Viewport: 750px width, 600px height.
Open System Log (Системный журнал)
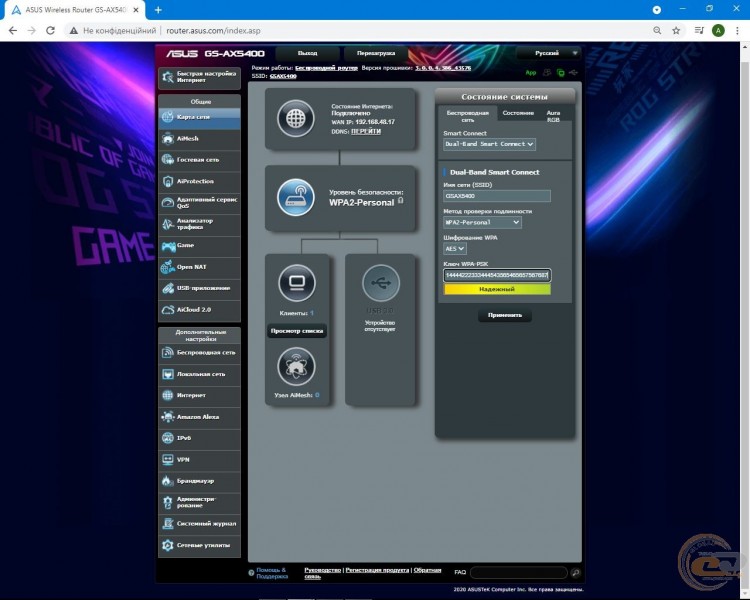pyautogui.click(x=199, y=524)
